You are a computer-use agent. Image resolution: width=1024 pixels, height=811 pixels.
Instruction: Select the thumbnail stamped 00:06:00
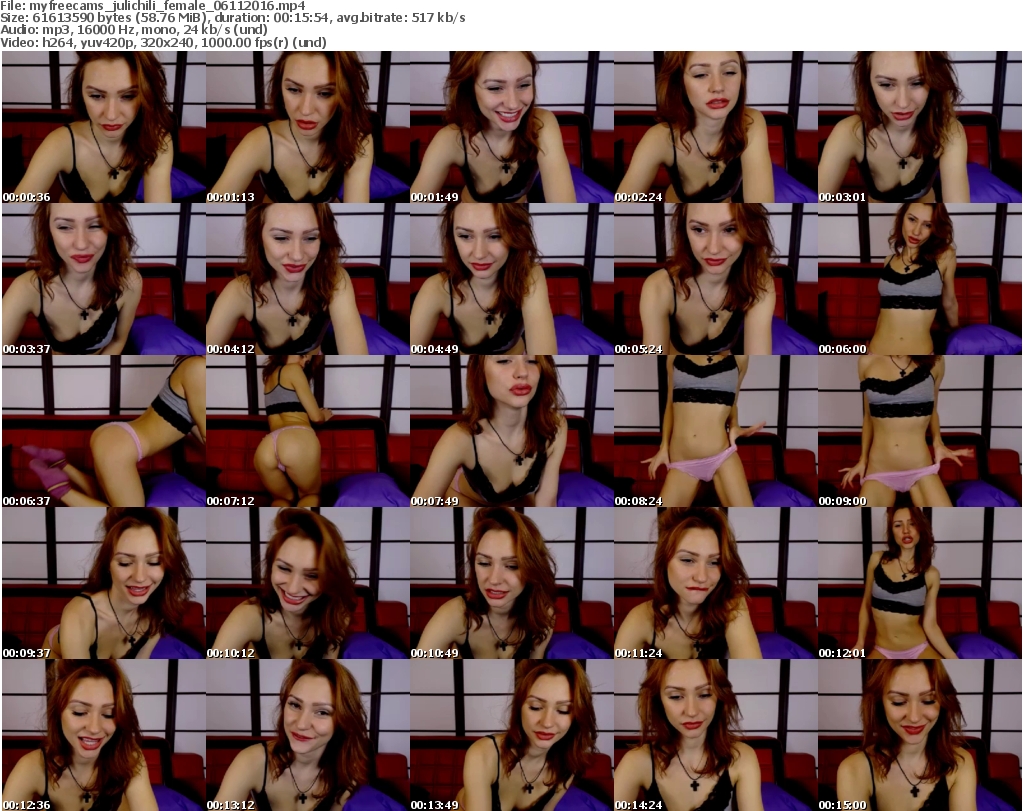[x=920, y=279]
